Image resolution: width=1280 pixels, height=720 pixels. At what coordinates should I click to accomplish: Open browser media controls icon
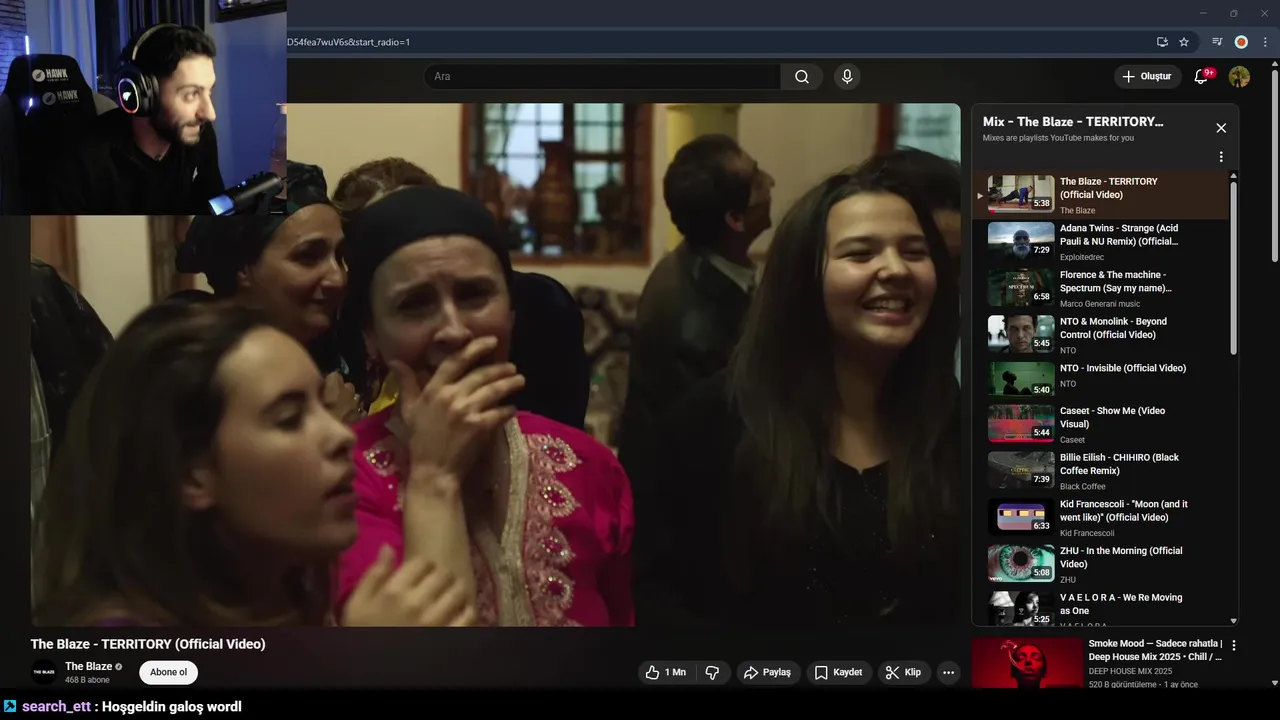click(x=1217, y=42)
